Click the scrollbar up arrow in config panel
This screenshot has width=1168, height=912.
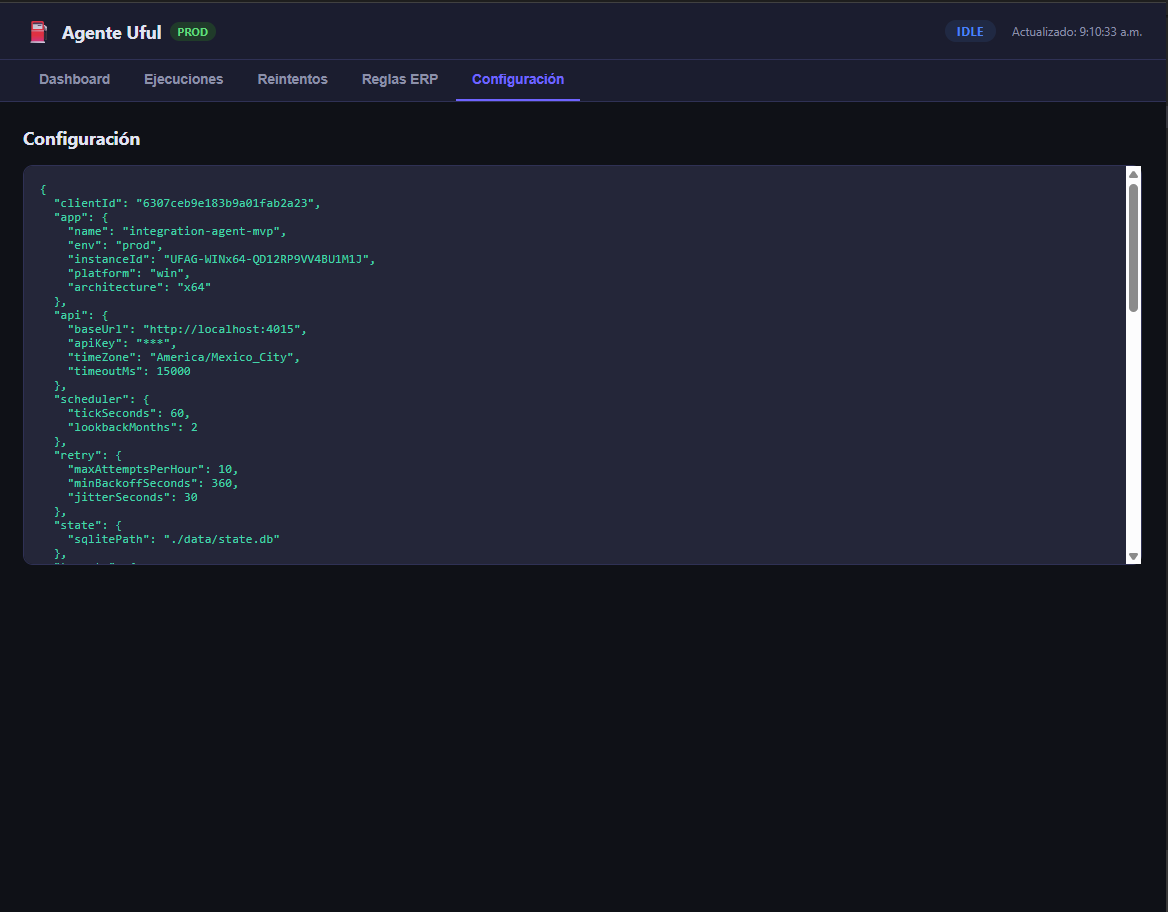click(x=1133, y=174)
